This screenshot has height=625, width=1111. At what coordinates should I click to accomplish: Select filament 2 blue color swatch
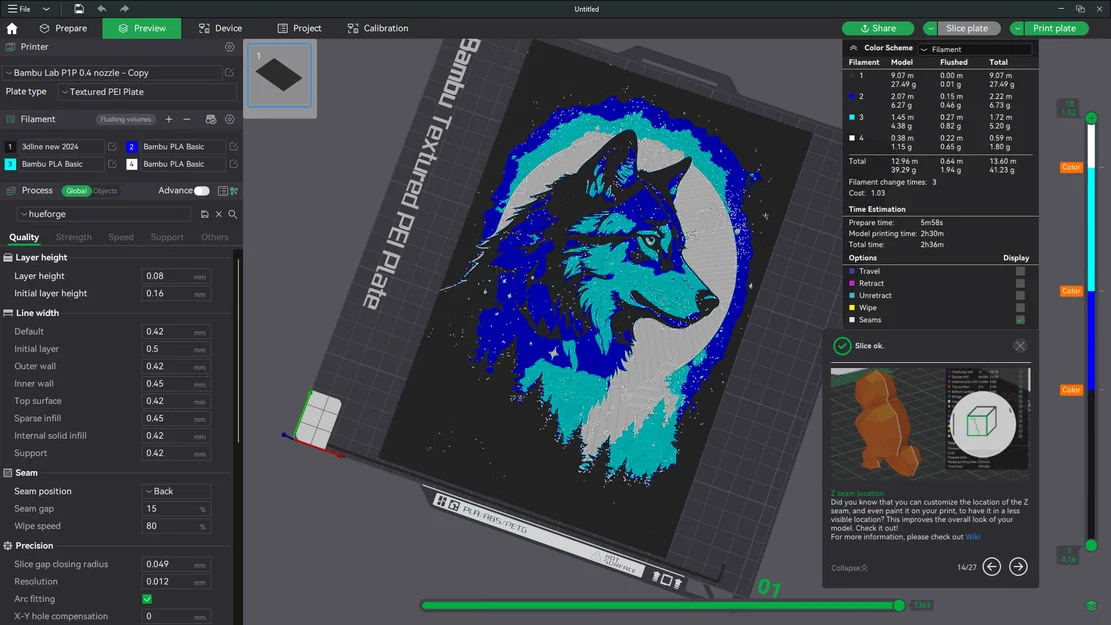click(131, 147)
